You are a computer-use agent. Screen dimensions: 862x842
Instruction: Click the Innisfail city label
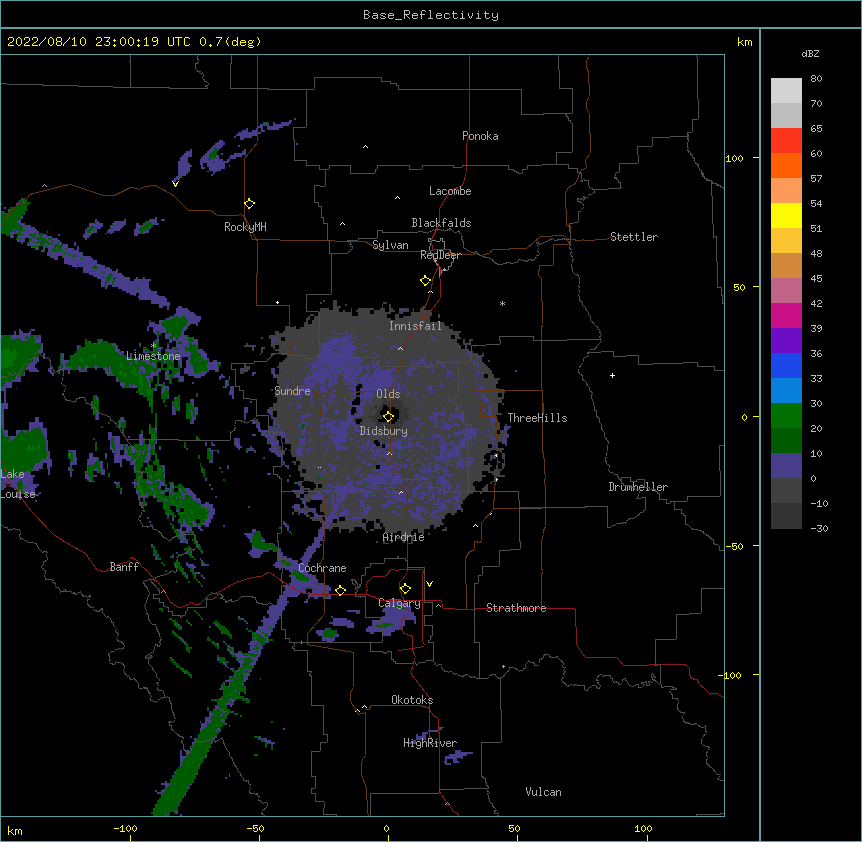click(416, 326)
